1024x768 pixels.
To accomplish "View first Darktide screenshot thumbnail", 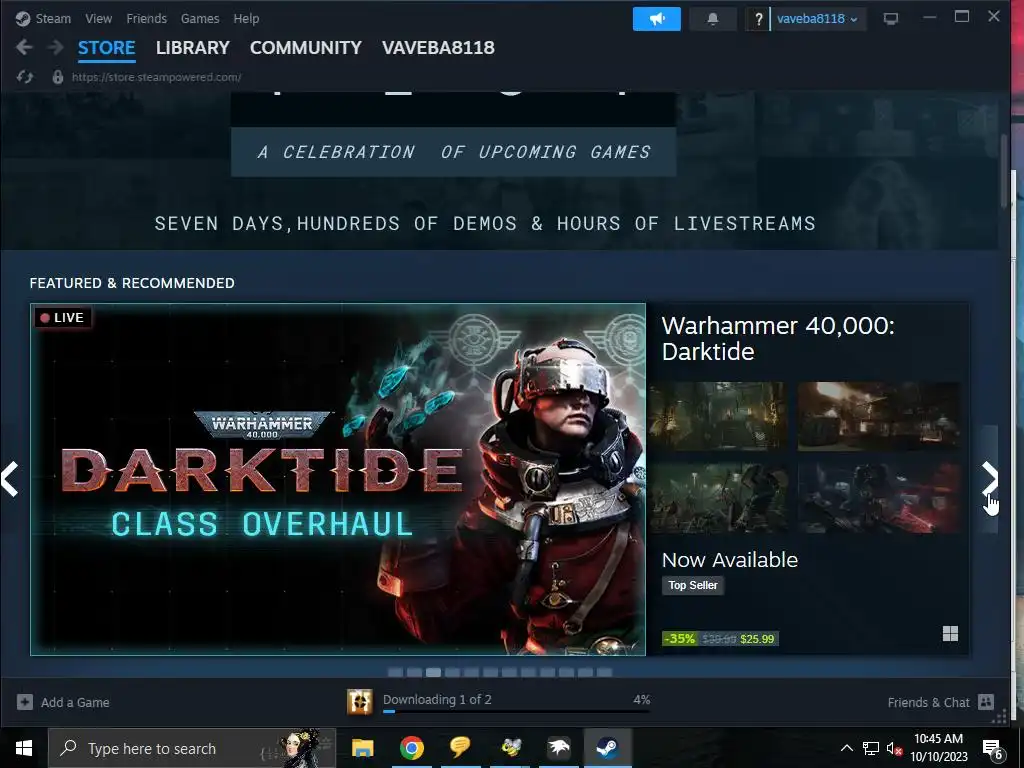I will pos(718,416).
